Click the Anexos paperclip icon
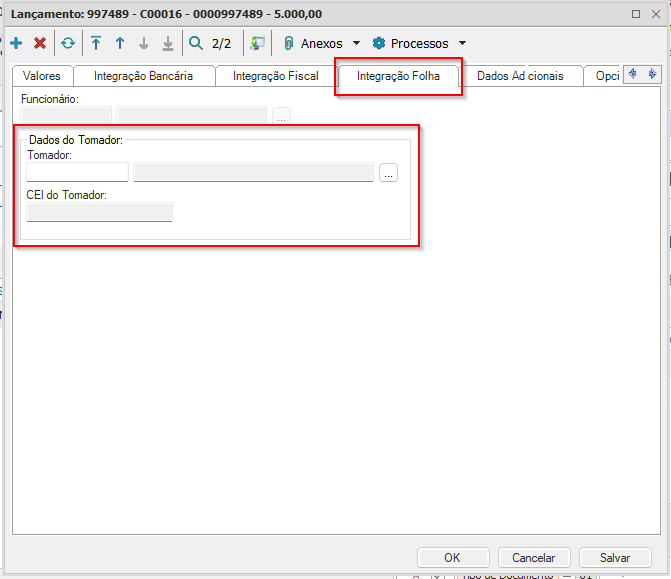671x579 pixels. [x=289, y=43]
